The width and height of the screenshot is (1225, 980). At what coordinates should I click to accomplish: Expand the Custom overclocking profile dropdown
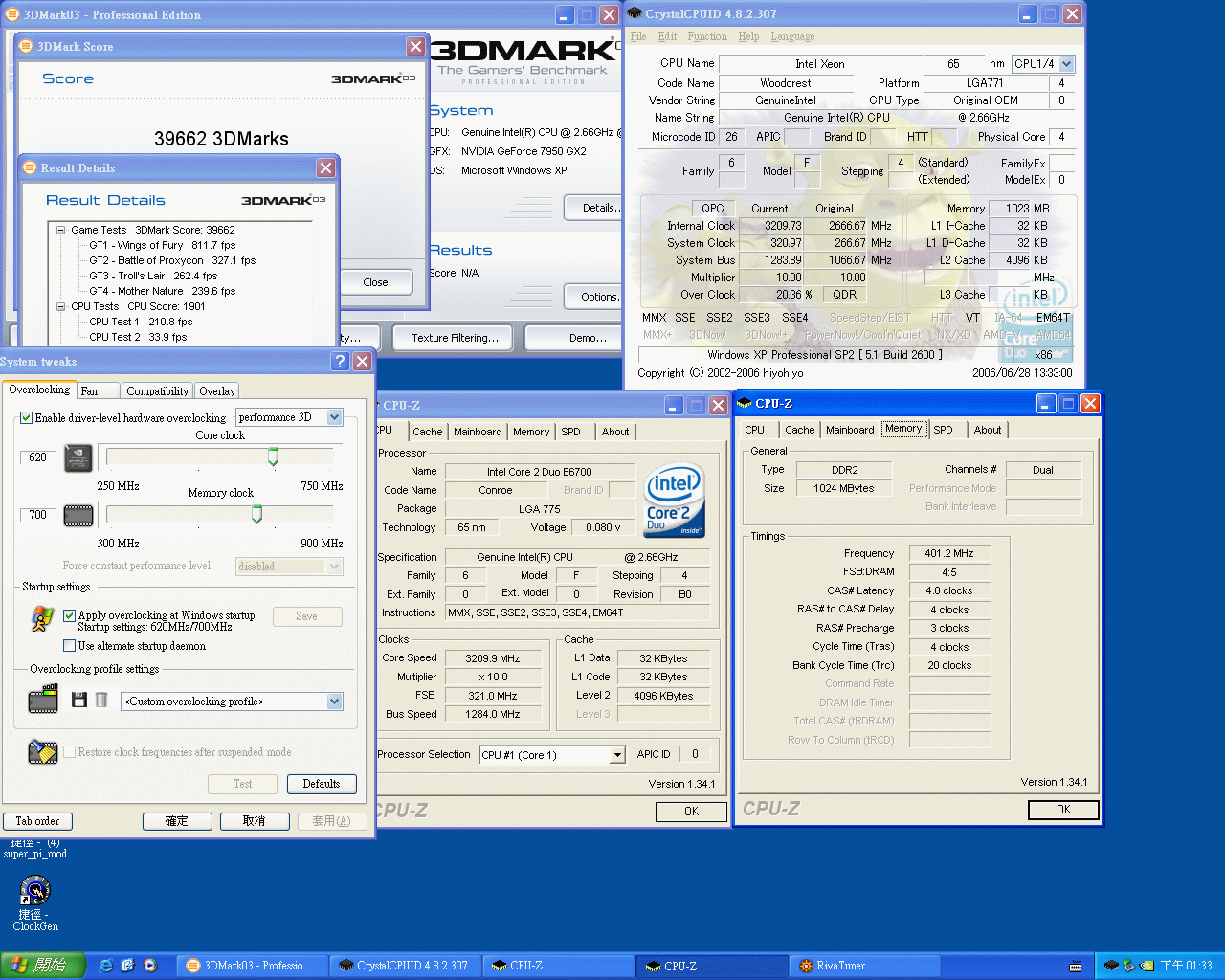[334, 702]
